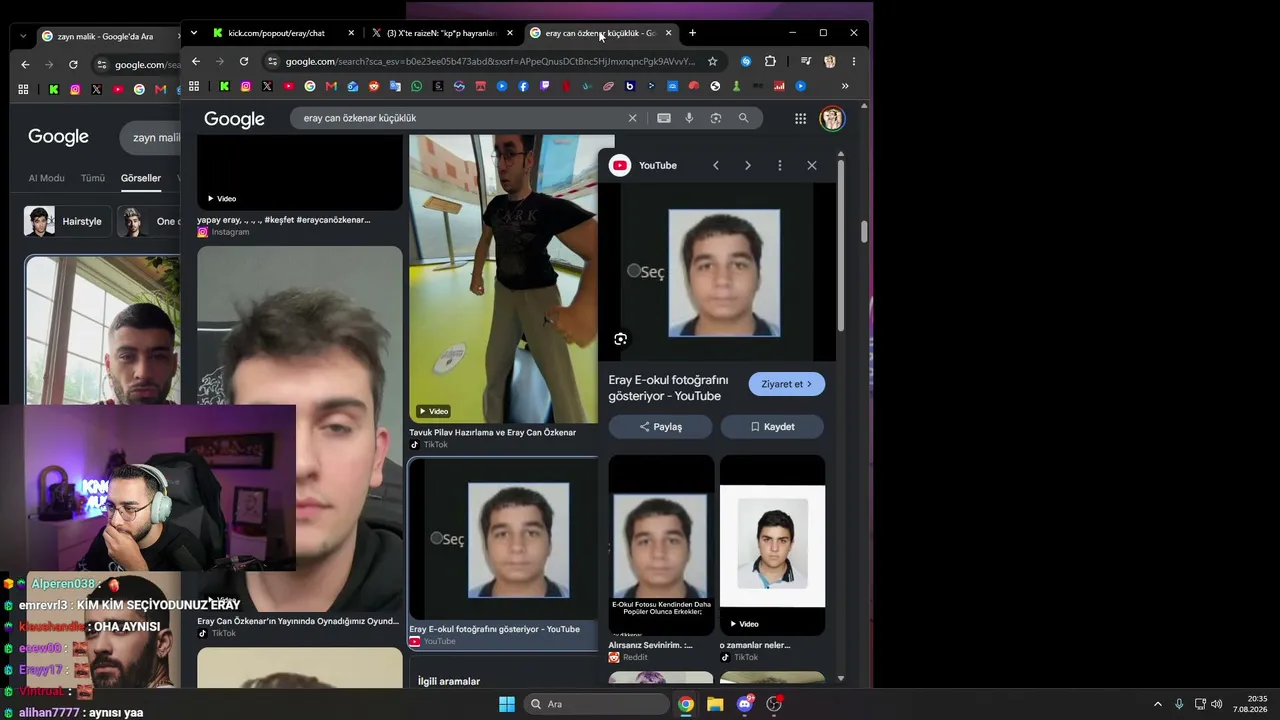Open the Chrome extensions puzzle icon
Image resolution: width=1280 pixels, height=720 pixels.
pyautogui.click(x=770, y=61)
